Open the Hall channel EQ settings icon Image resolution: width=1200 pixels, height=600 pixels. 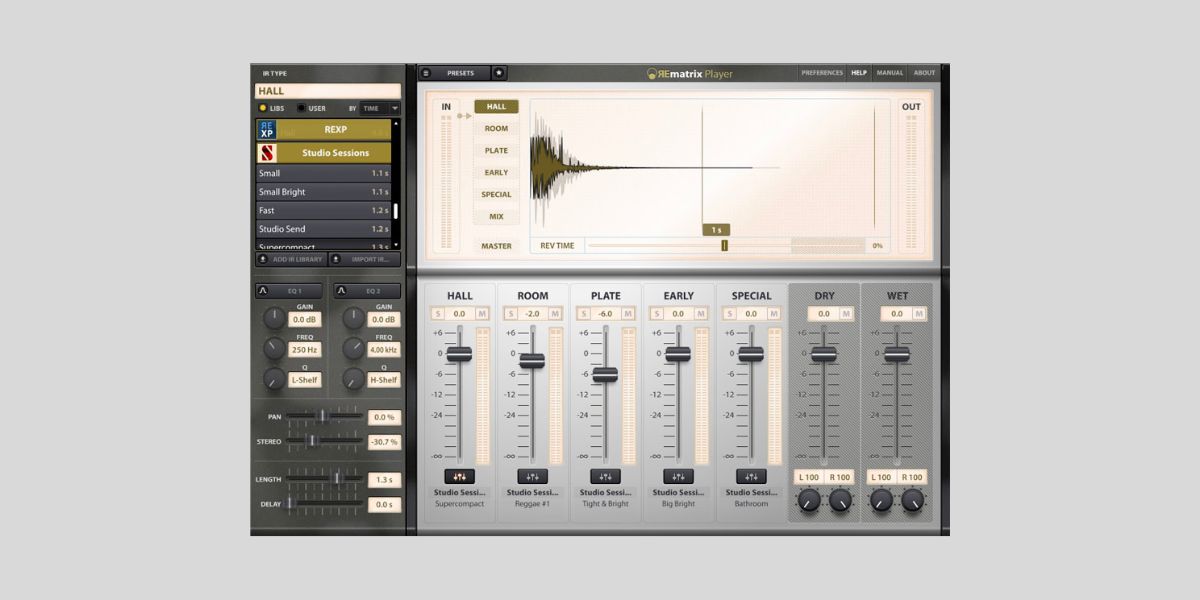[460, 477]
